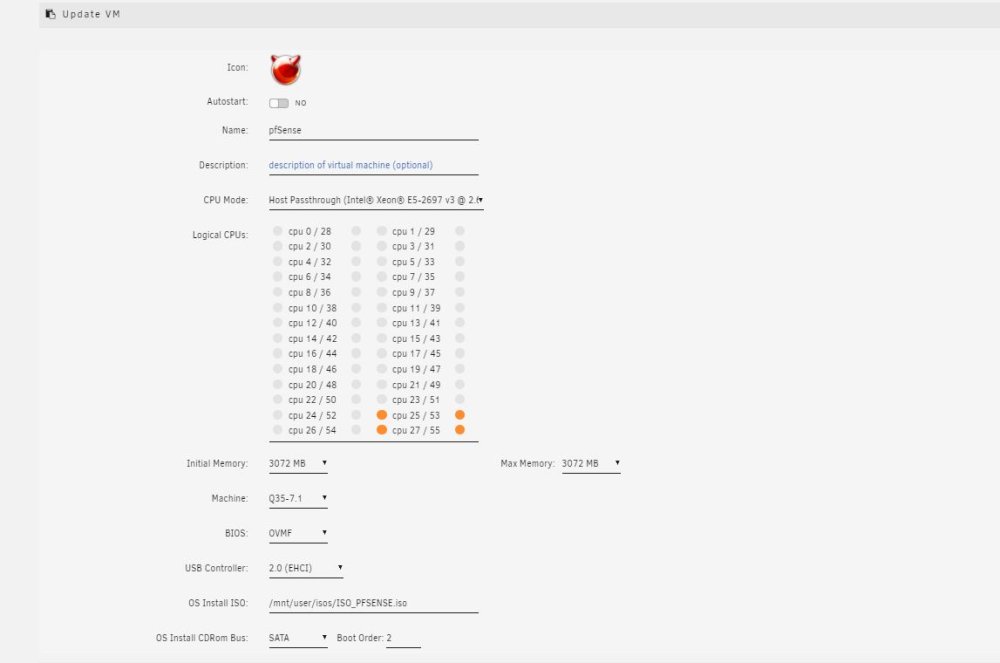Open the Max Memory dropdown

[591, 463]
